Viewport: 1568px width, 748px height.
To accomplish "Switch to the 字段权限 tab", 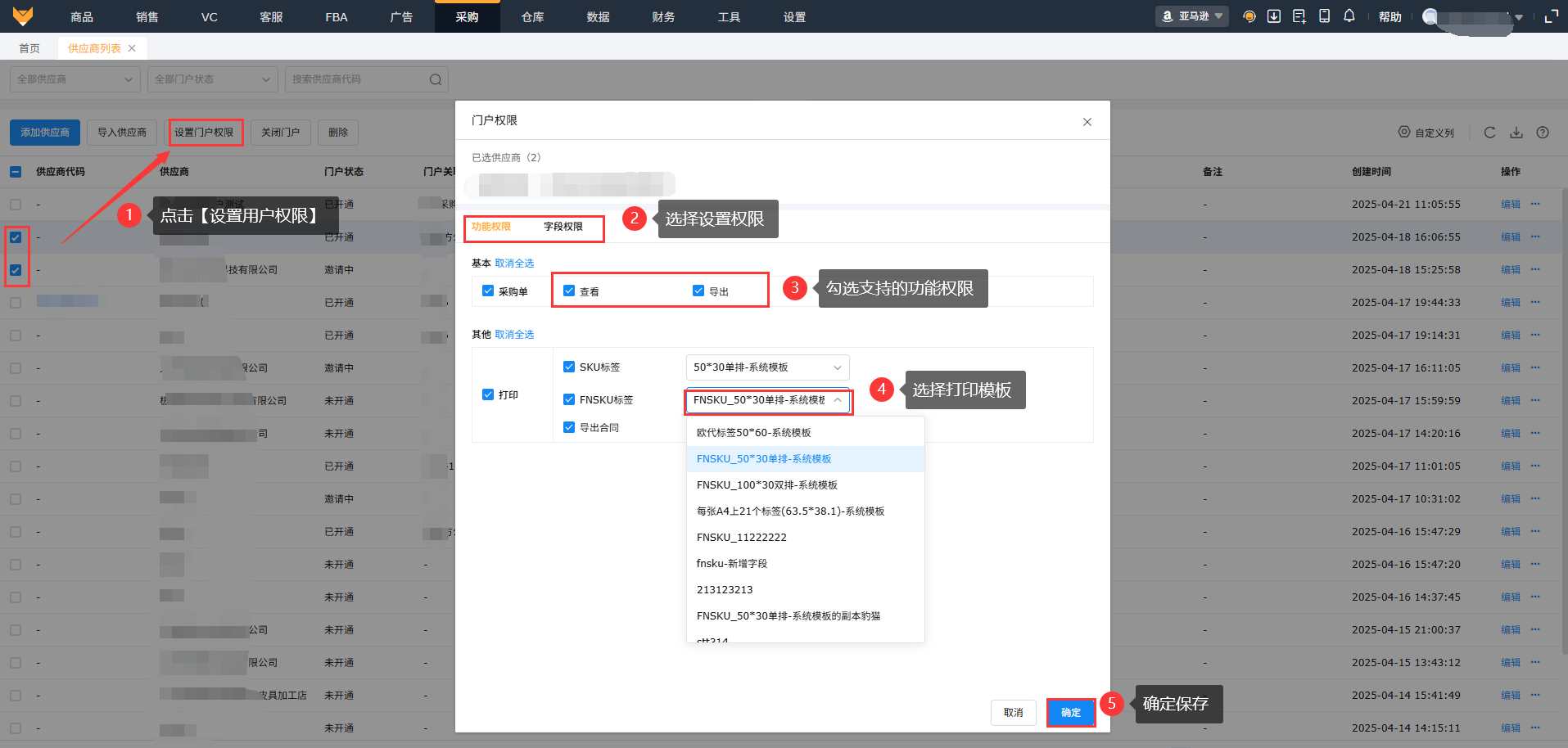I will tap(563, 227).
